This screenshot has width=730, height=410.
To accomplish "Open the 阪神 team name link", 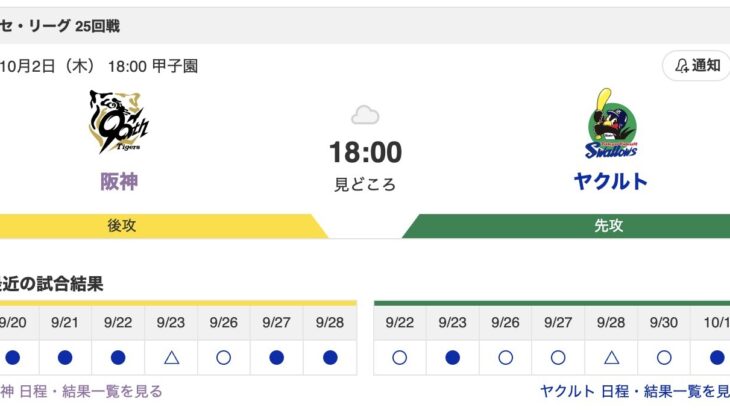I will click(119, 181).
